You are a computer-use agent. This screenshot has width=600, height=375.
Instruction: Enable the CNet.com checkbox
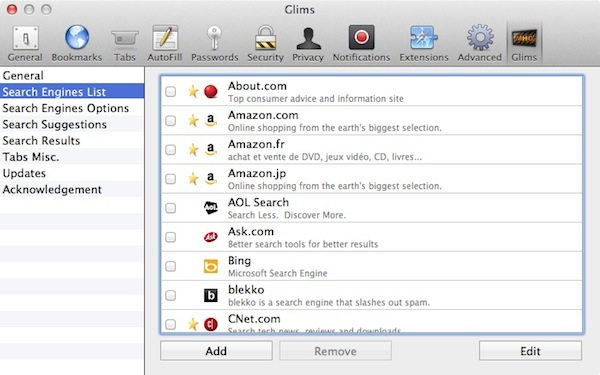tap(171, 324)
